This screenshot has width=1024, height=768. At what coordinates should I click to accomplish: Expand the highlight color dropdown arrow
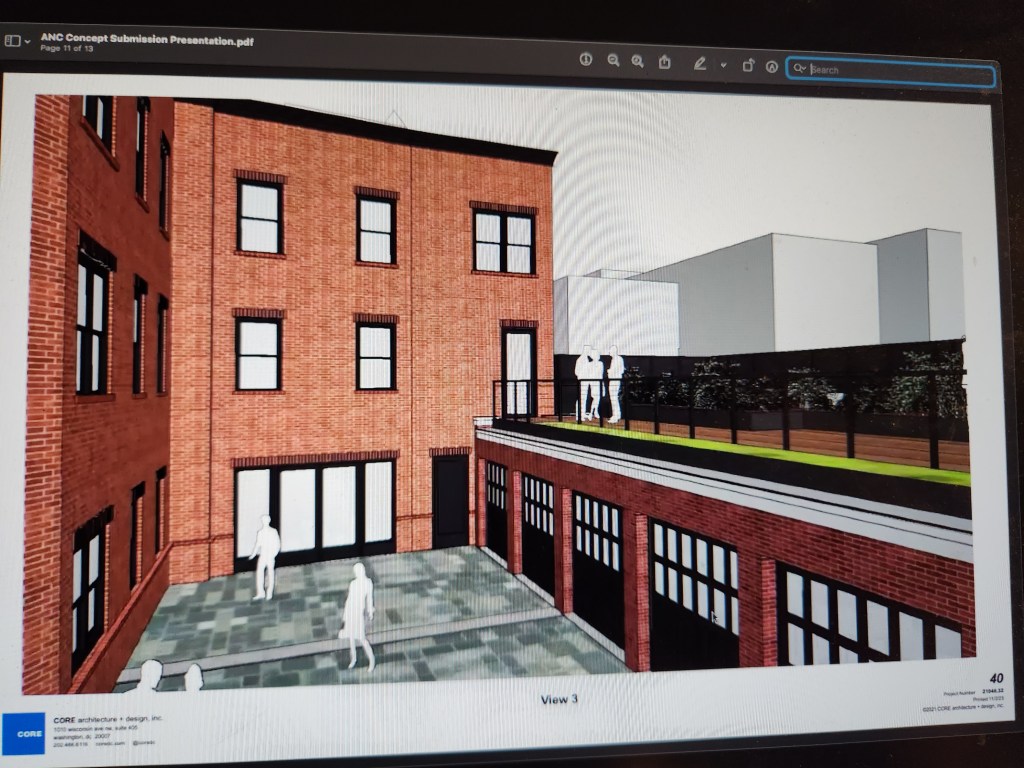click(x=723, y=65)
